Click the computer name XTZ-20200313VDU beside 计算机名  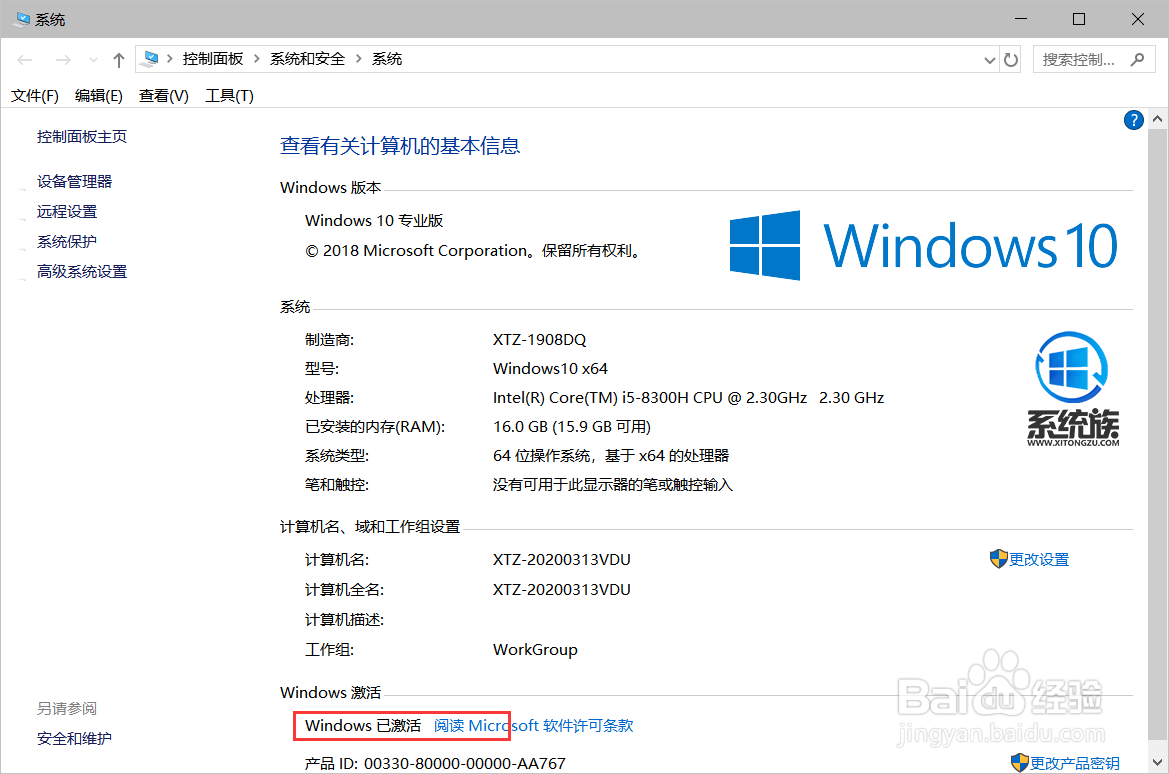click(x=561, y=559)
